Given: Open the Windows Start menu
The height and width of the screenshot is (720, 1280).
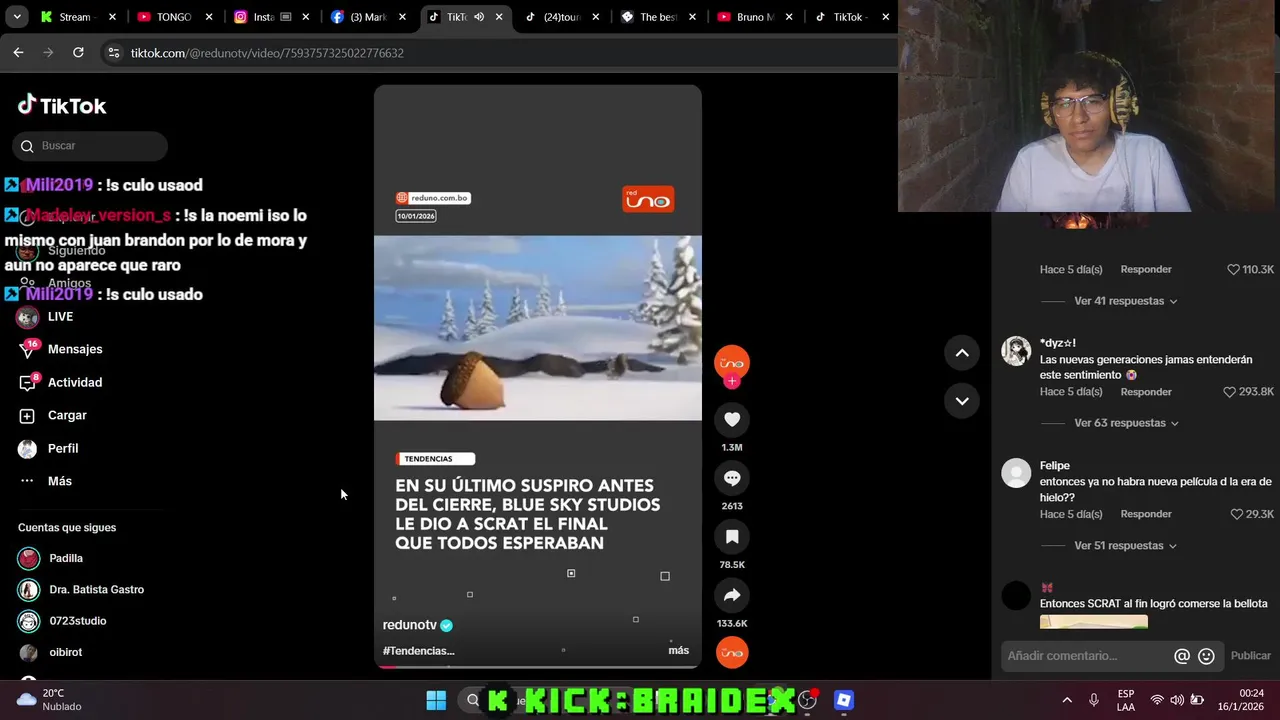Looking at the screenshot, I should pyautogui.click(x=436, y=700).
